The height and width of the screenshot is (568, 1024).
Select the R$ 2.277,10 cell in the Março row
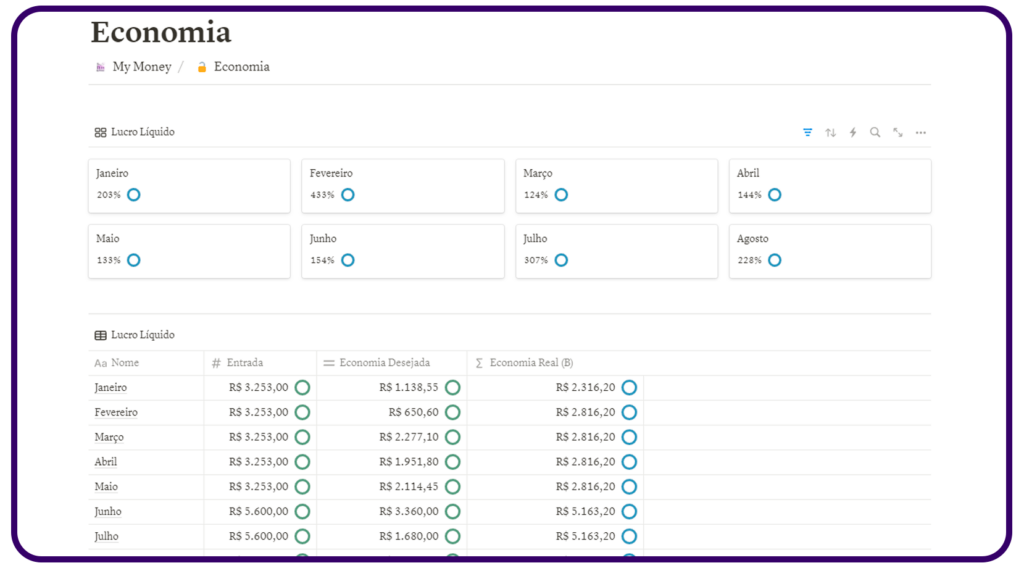(408, 437)
